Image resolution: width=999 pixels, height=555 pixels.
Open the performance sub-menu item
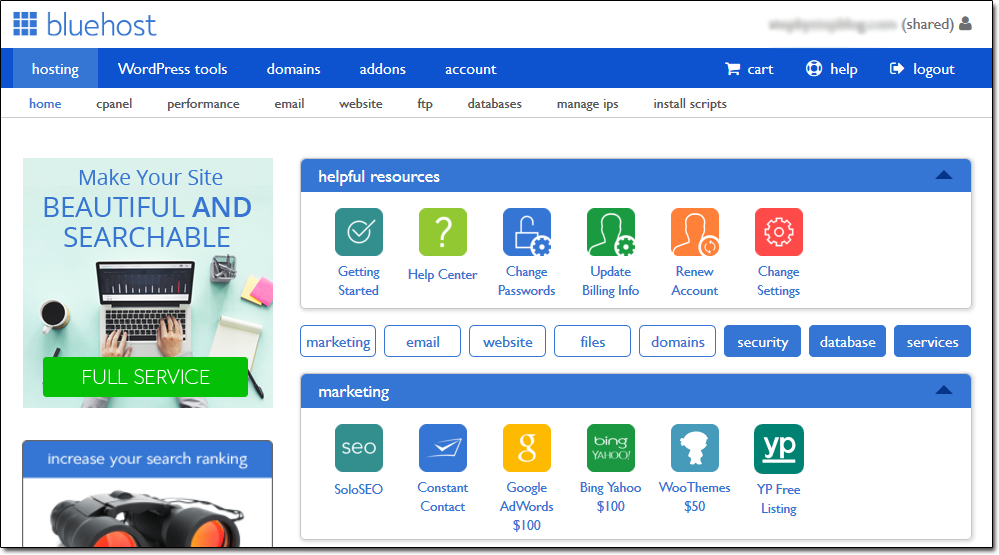203,103
